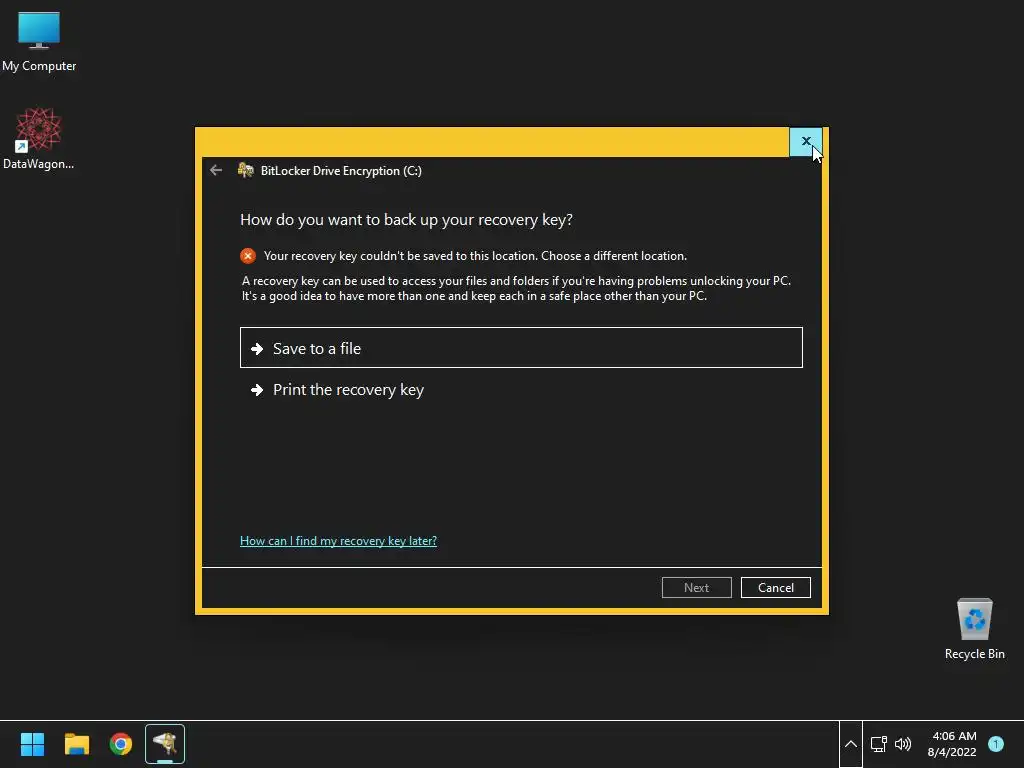Close the BitLocker dialog window
Image resolution: width=1024 pixels, height=768 pixels.
point(806,142)
